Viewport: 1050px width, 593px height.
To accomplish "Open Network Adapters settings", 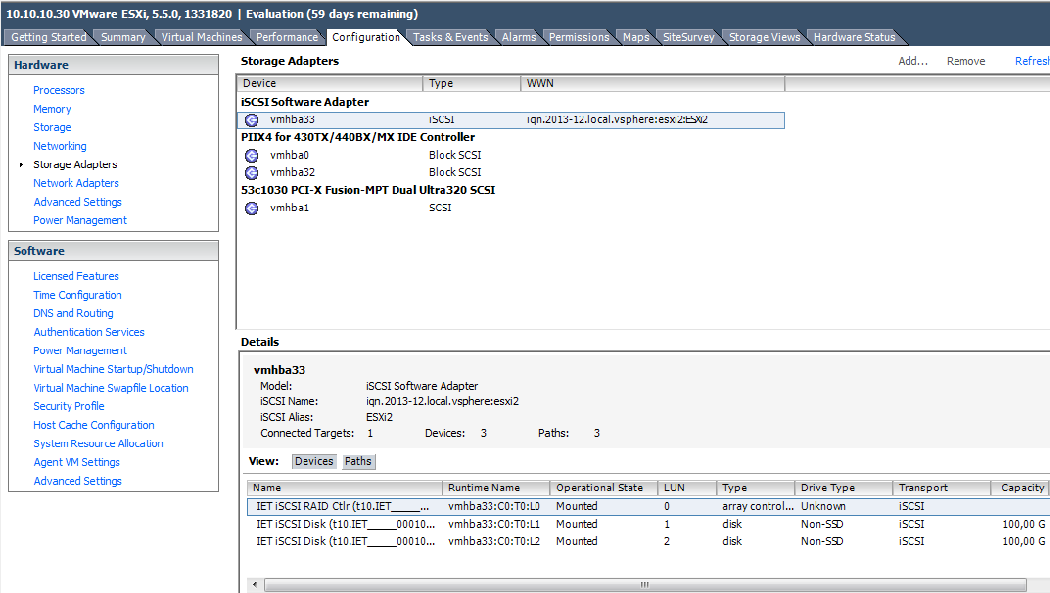I will click(76, 183).
